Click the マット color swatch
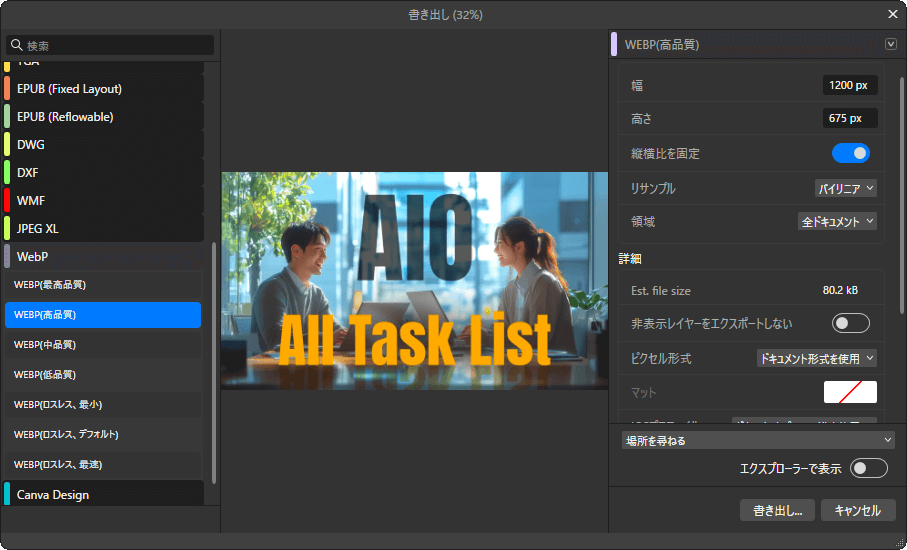The image size is (907, 550). click(x=850, y=392)
